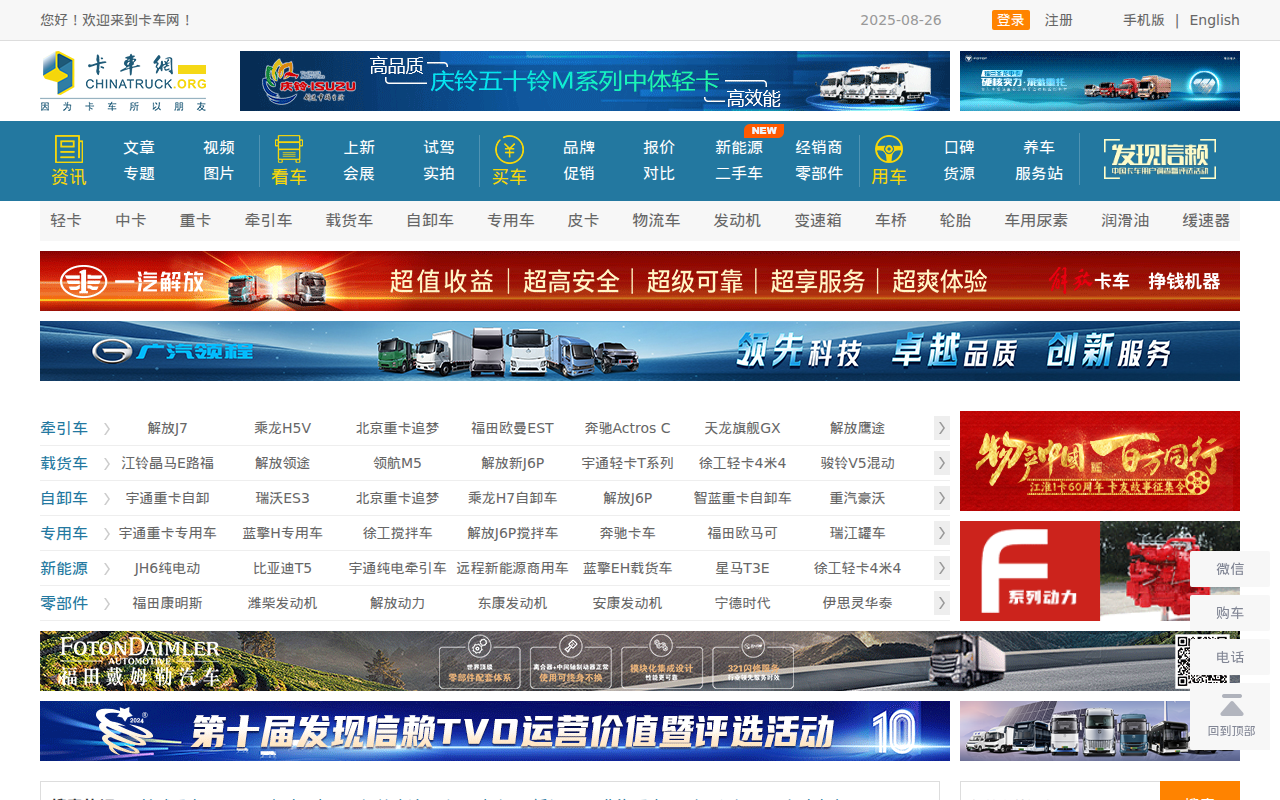
Task: Select the 缓速器 category tab
Action: (x=1206, y=220)
